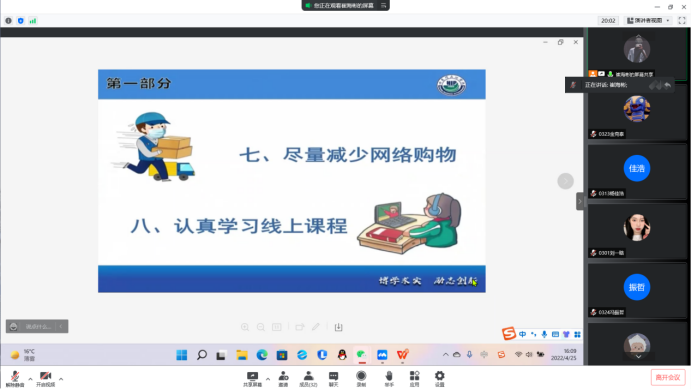Image resolution: width=692 pixels, height=389 pixels.
Task: Show network signal status icon
Action: (33, 21)
